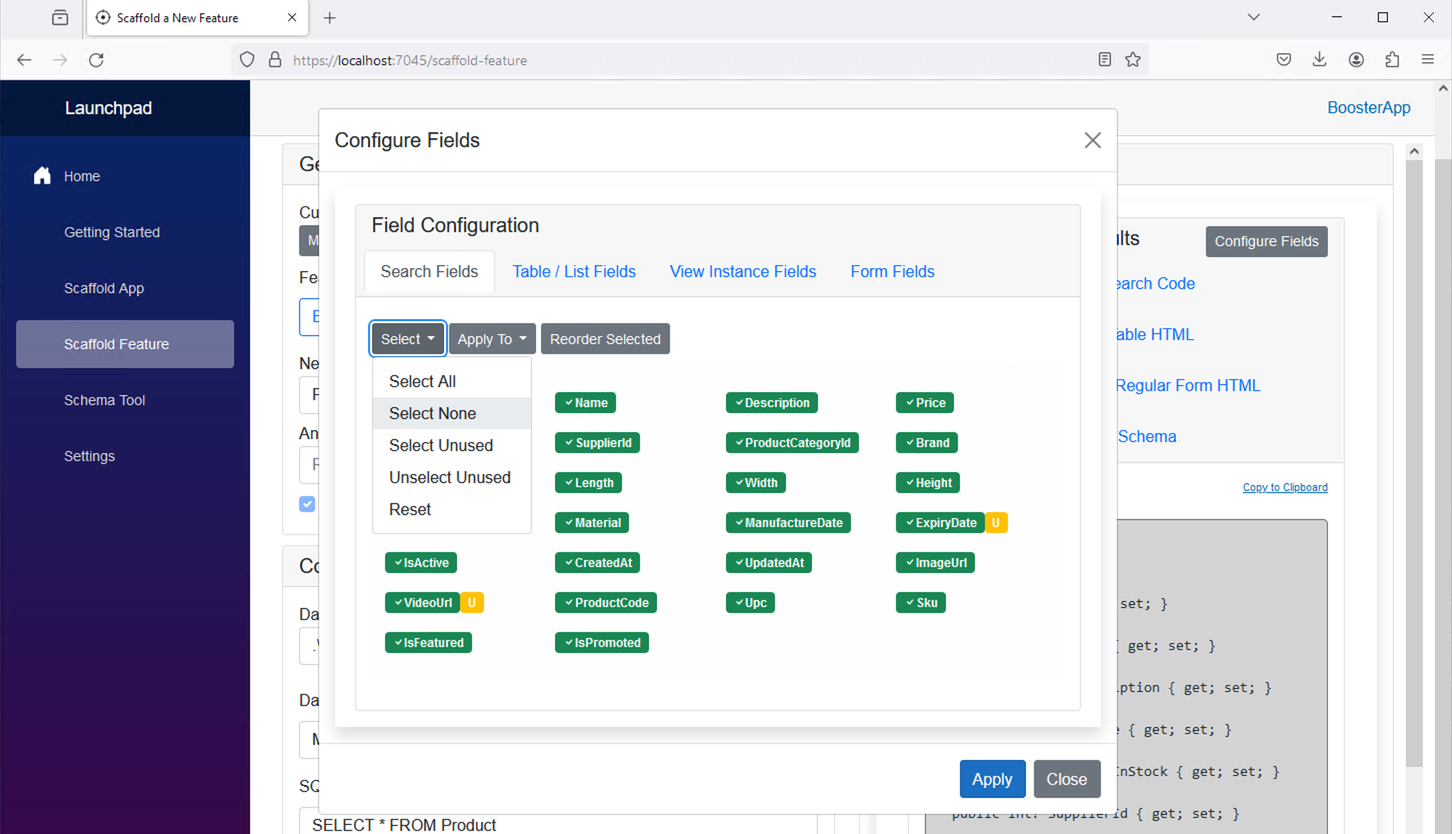This screenshot has width=1452, height=834.
Task: Click the Launchpad brand title
Action: coord(108,108)
